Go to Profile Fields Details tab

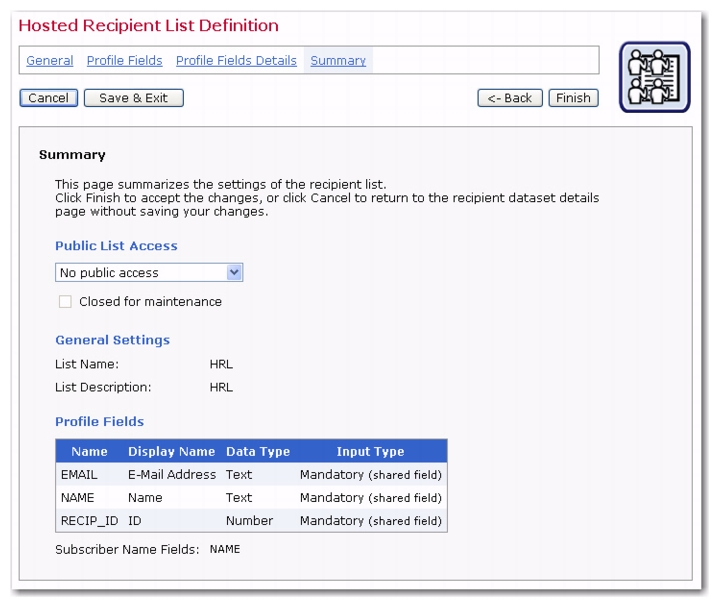236,61
